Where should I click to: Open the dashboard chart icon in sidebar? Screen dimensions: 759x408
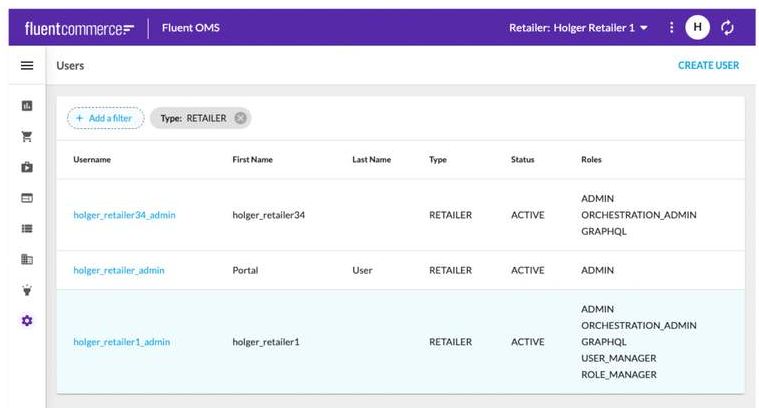(27, 105)
